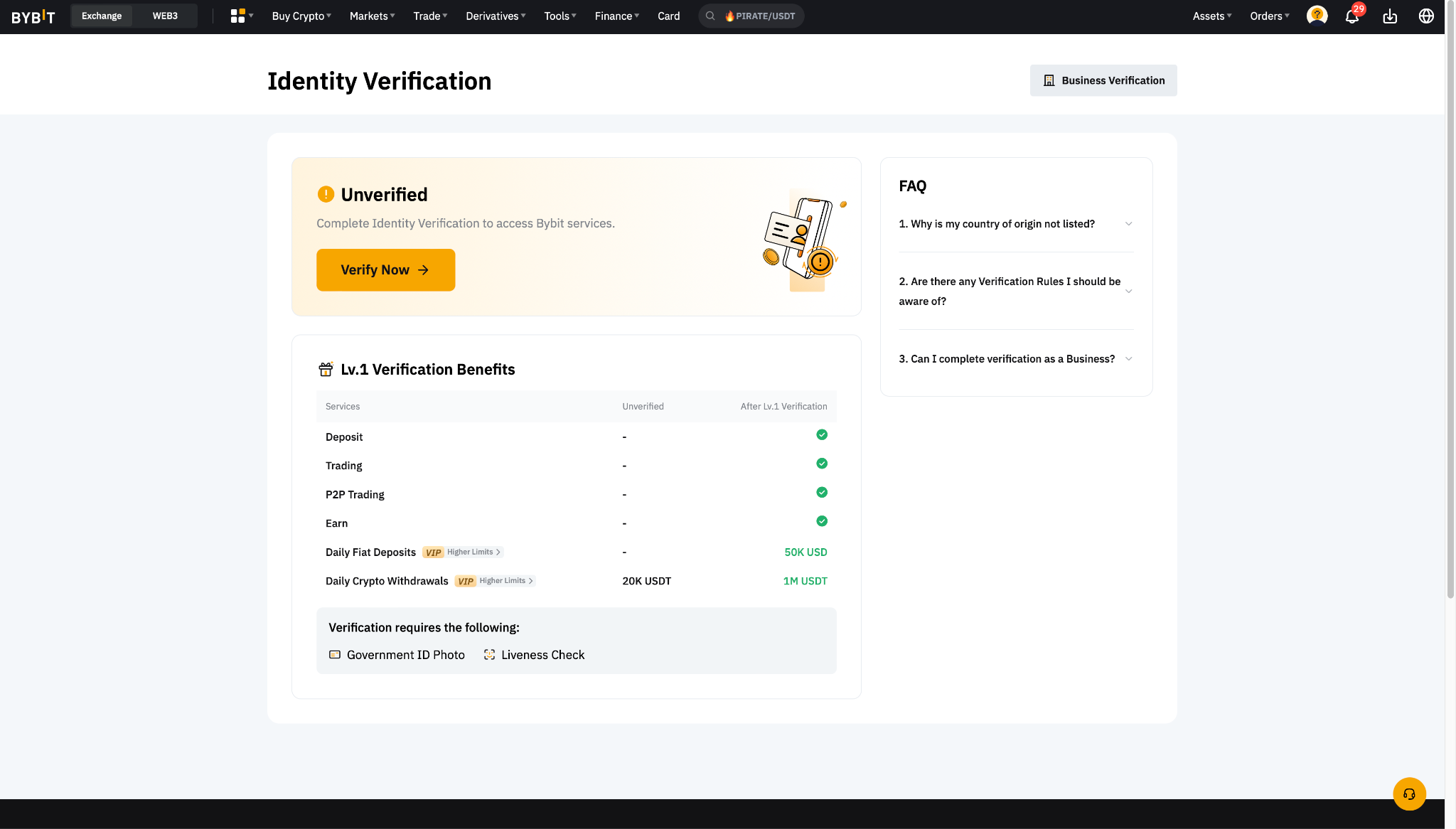This screenshot has height=829, width=1456.
Task: Click the Earn service row label
Action: pos(336,523)
